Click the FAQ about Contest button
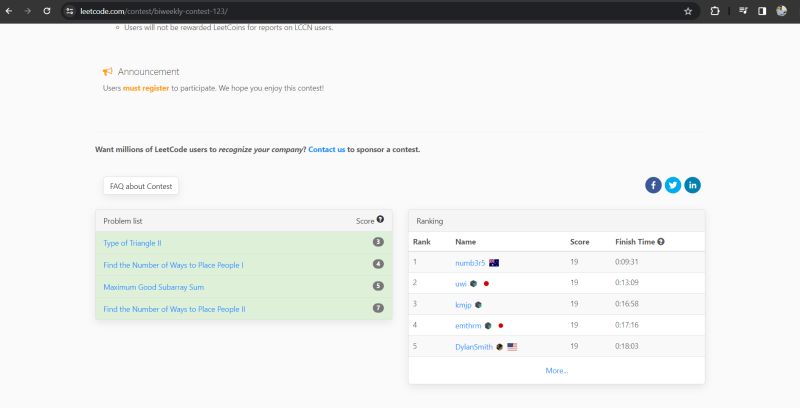Image resolution: width=800 pixels, height=408 pixels. click(141, 186)
